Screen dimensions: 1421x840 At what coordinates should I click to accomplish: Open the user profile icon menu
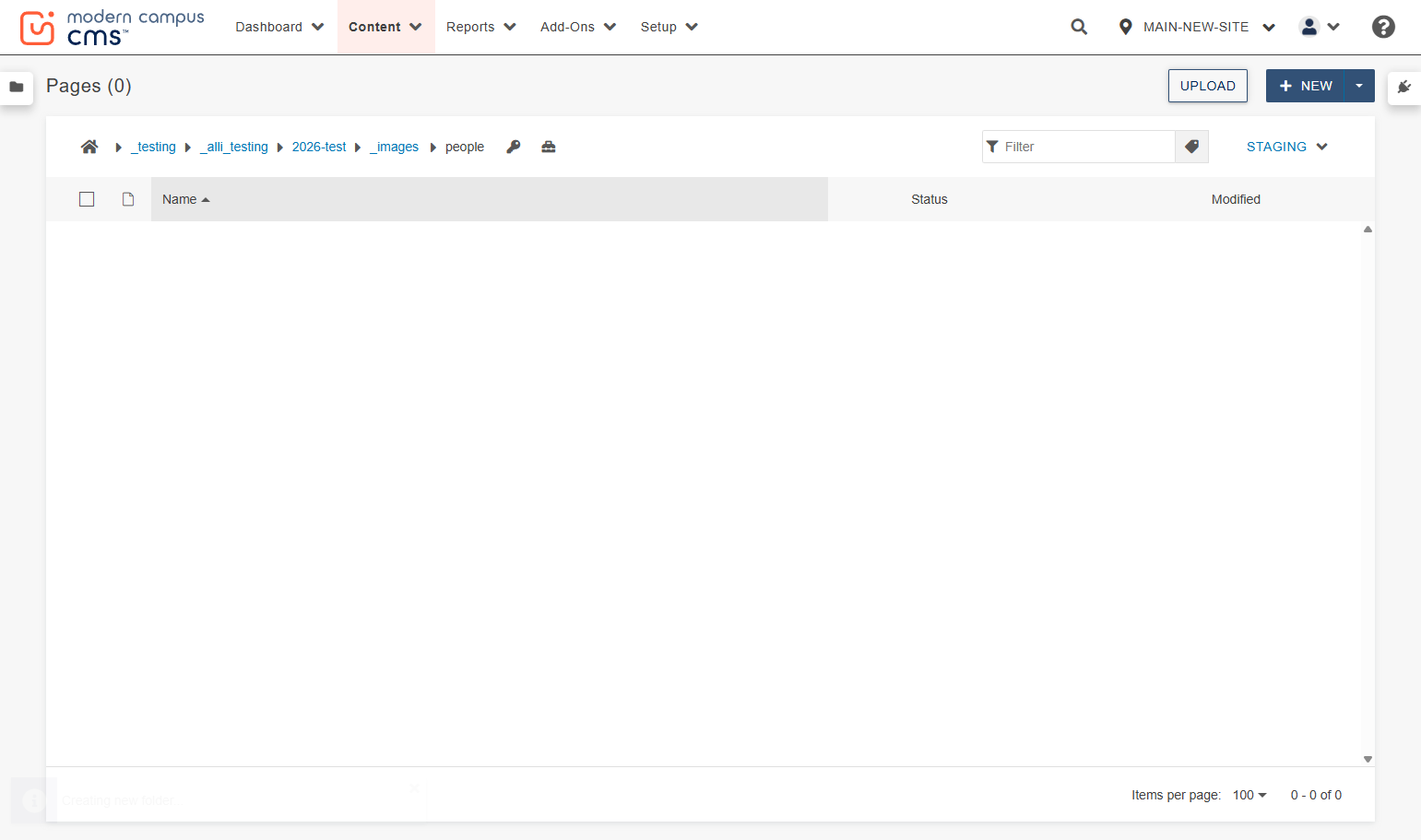(x=1320, y=27)
